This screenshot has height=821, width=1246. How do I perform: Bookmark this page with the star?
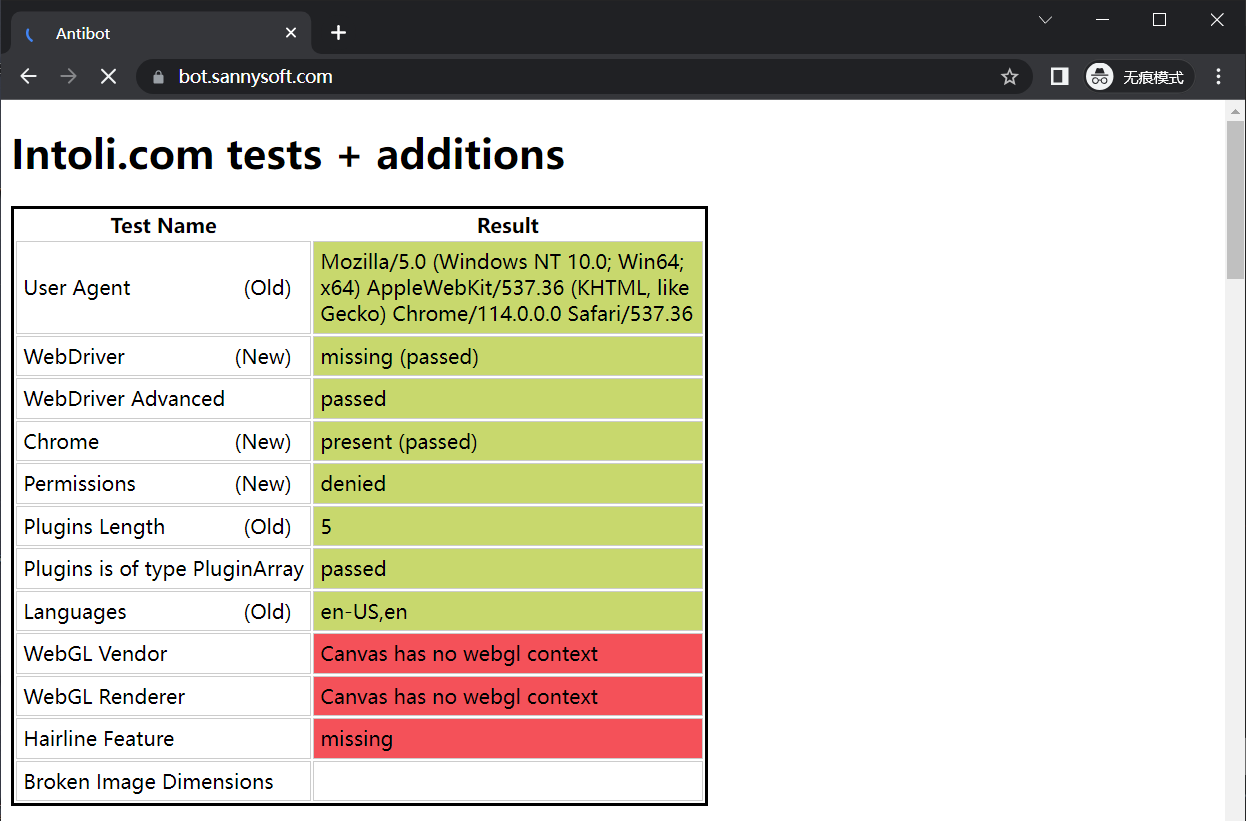point(1010,77)
